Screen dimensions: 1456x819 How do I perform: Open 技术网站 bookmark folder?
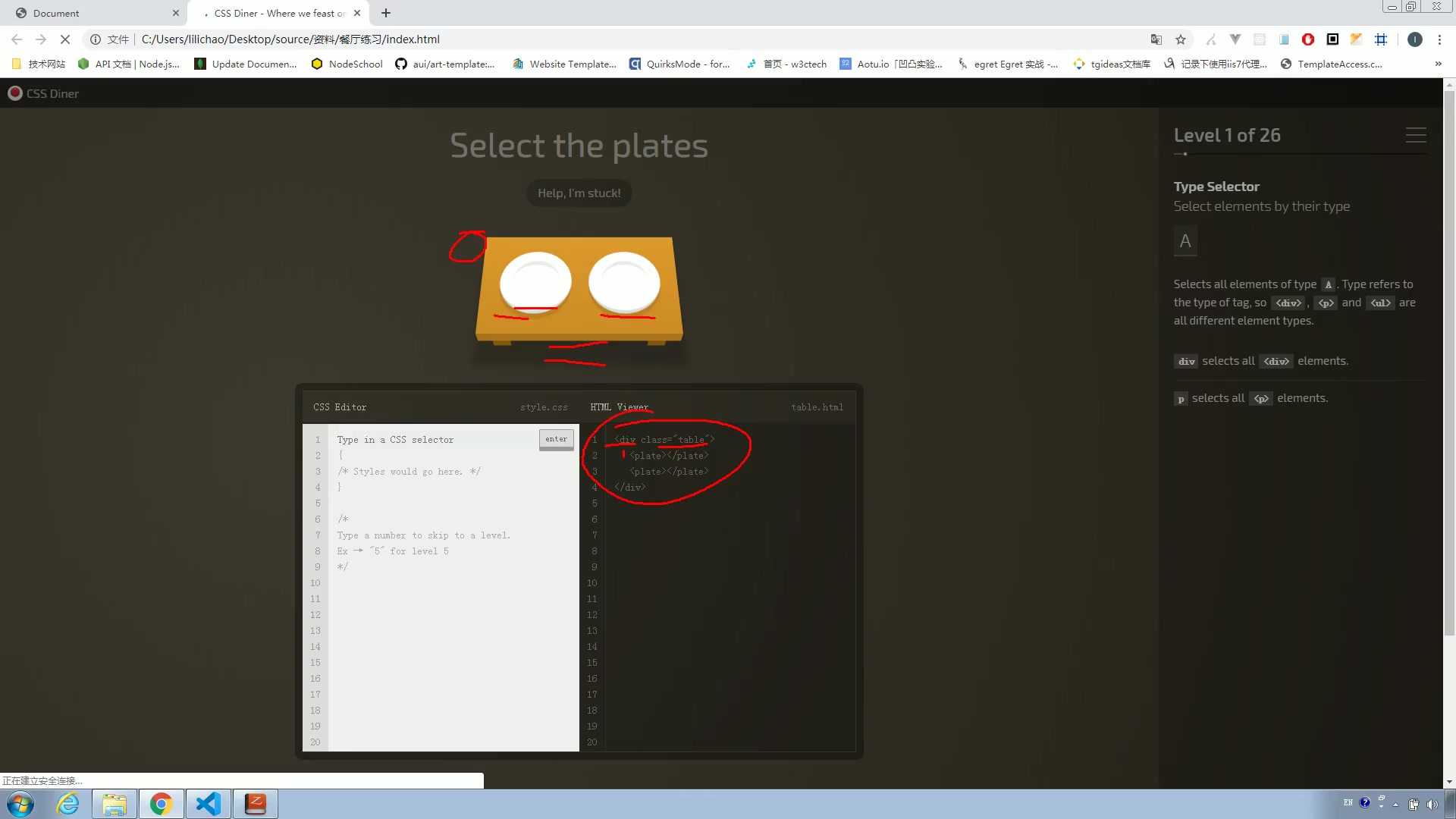coord(39,64)
